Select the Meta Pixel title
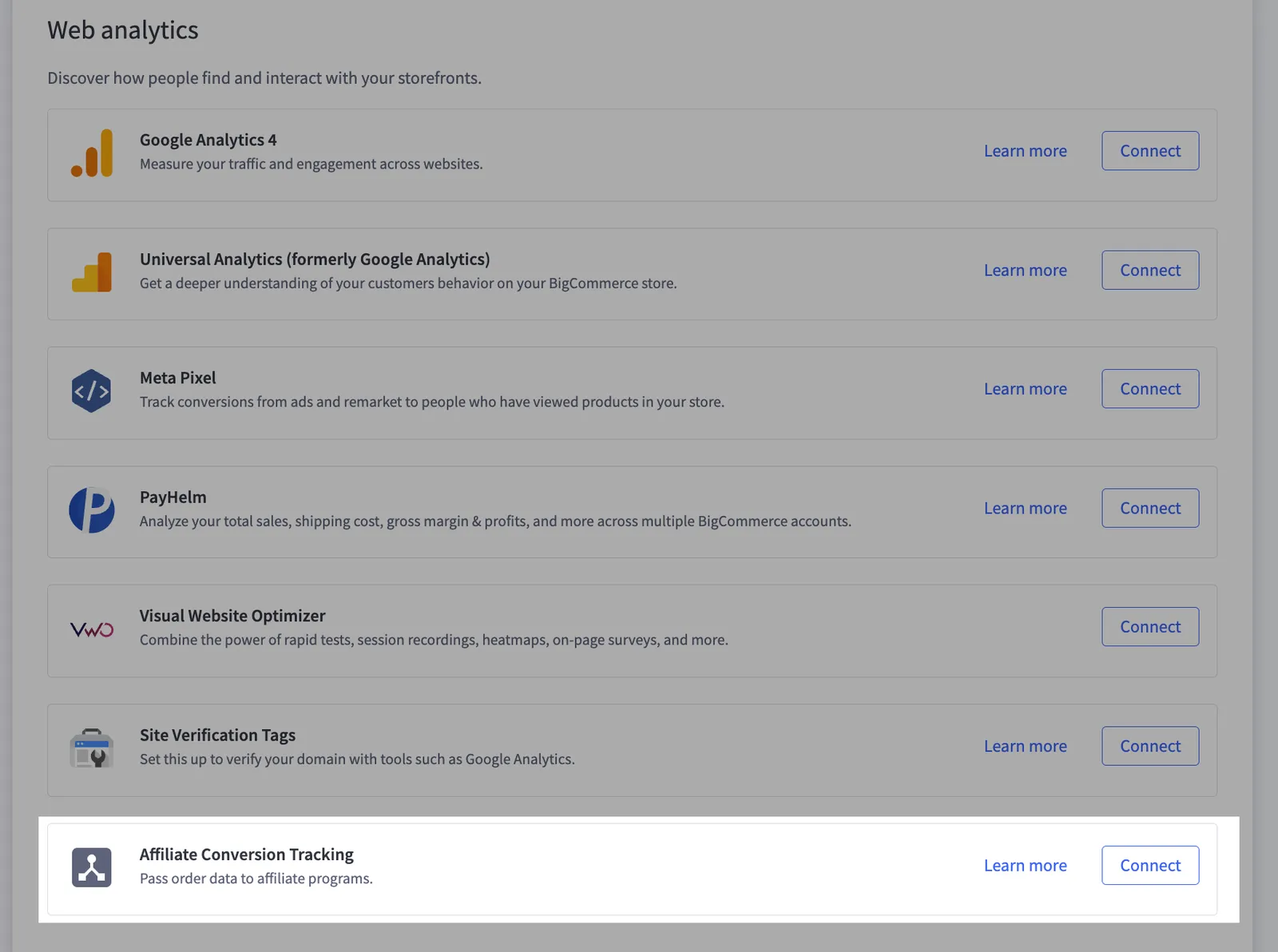The image size is (1278, 952). pyautogui.click(x=178, y=378)
